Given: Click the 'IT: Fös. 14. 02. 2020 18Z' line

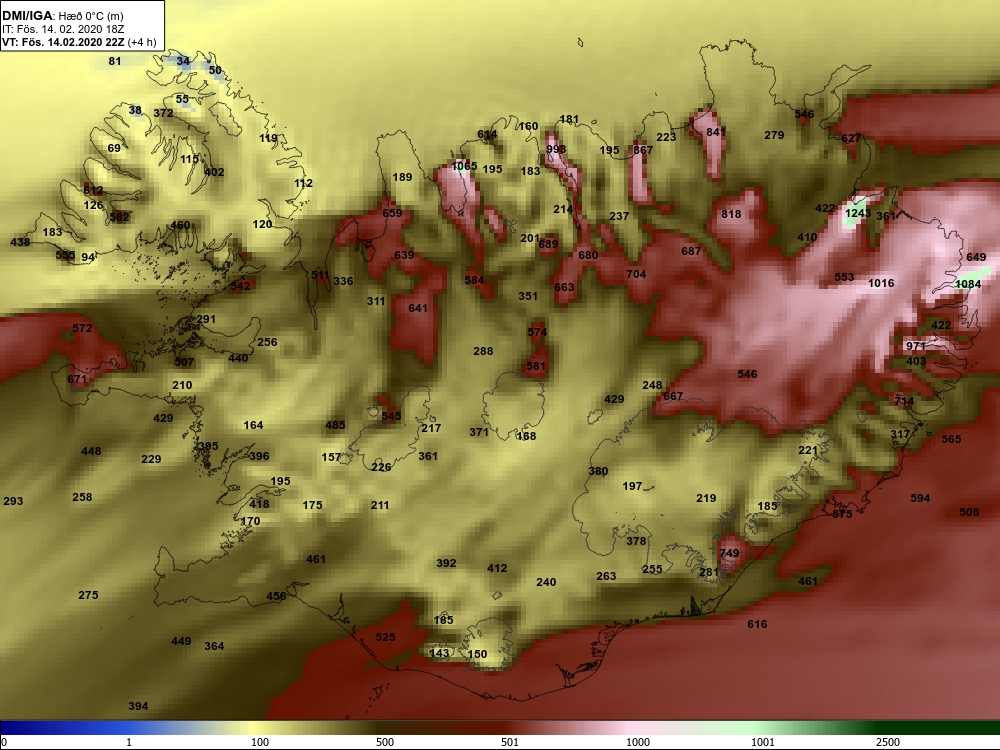Looking at the screenshot, I should click(63, 29).
